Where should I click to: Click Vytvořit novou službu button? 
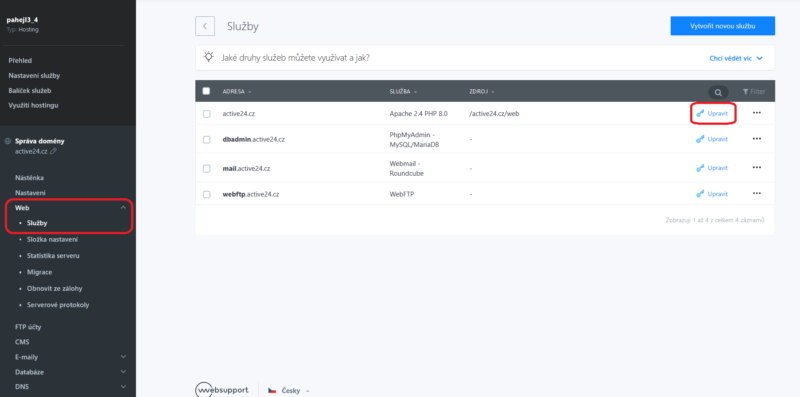click(x=722, y=26)
